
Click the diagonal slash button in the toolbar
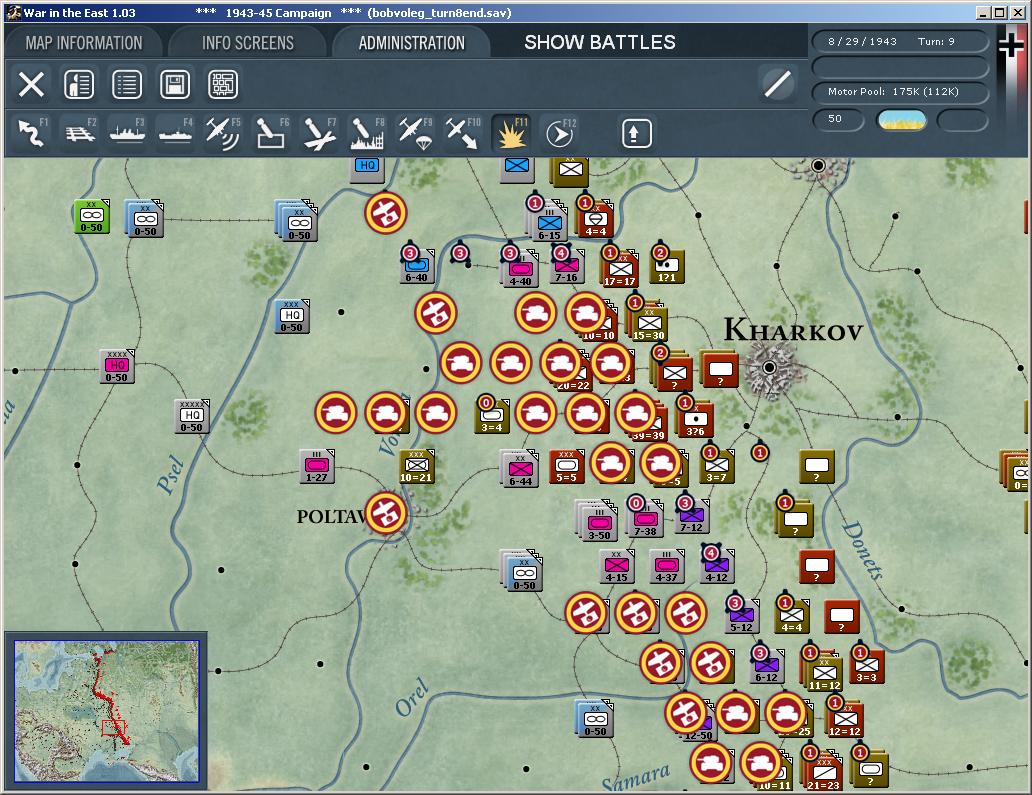pos(777,84)
